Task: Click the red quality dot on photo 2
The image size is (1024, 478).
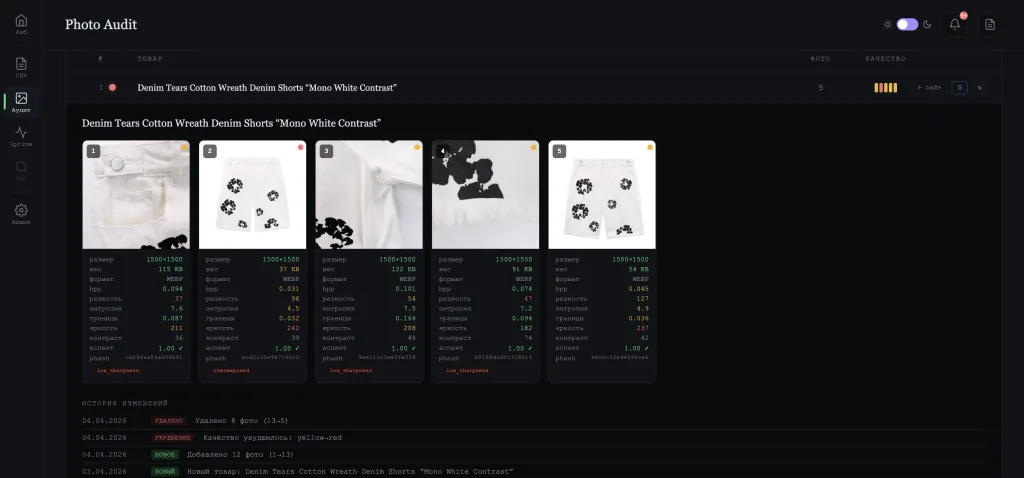Action: (300, 148)
